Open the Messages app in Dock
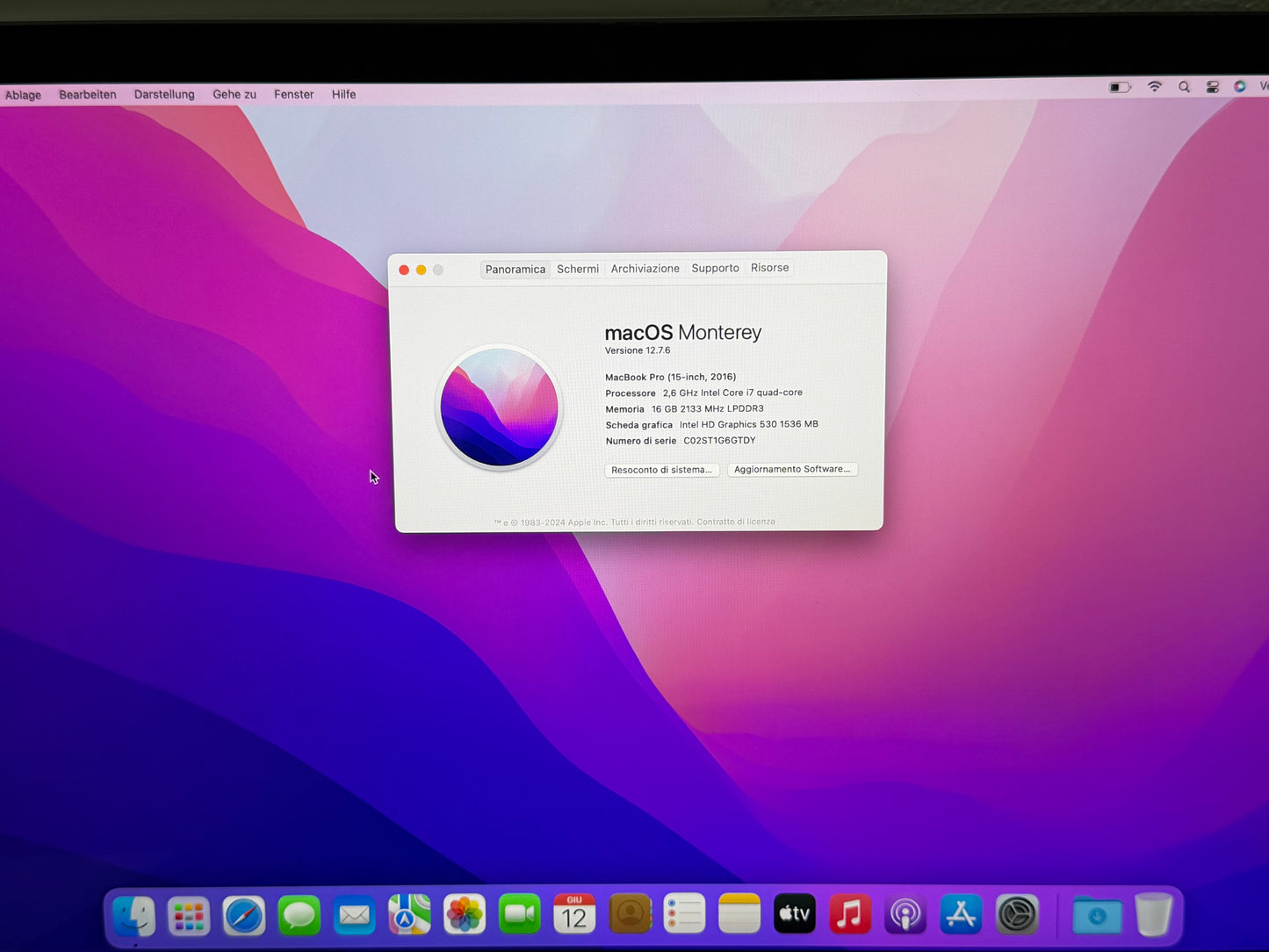This screenshot has height=952, width=1269. click(299, 916)
